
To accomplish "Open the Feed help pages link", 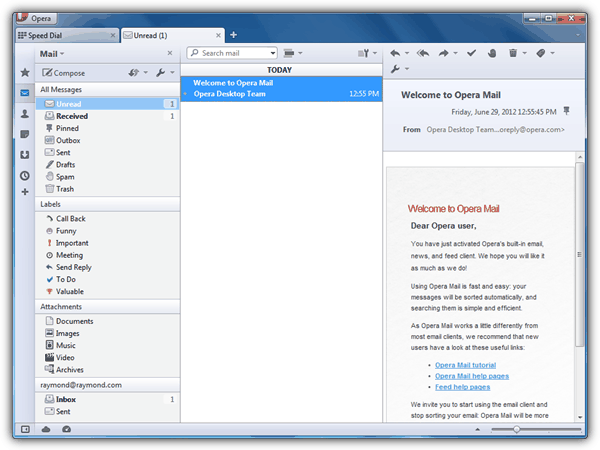I will pos(462,387).
